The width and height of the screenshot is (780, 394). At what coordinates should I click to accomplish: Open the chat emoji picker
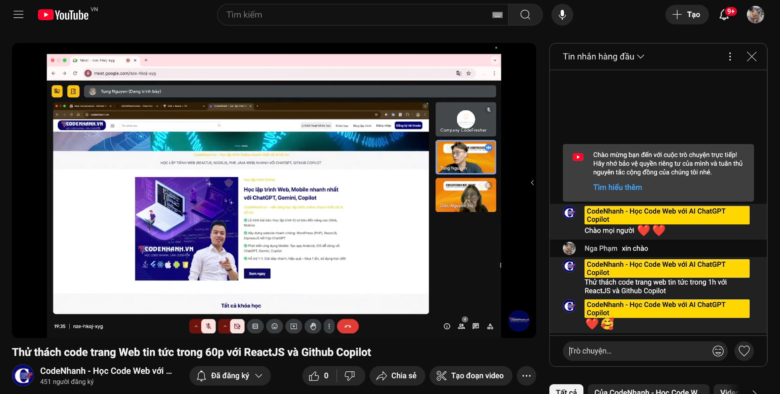(718, 351)
